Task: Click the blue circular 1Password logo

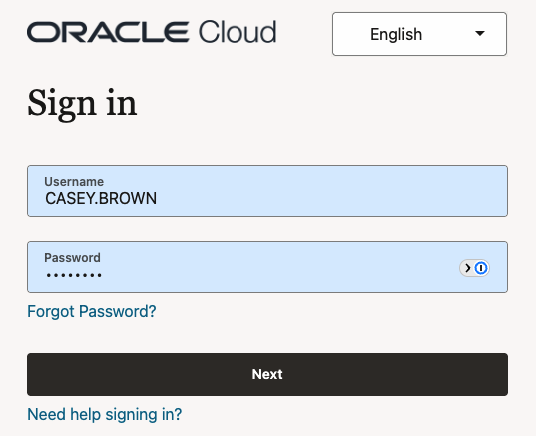Action: (481, 268)
